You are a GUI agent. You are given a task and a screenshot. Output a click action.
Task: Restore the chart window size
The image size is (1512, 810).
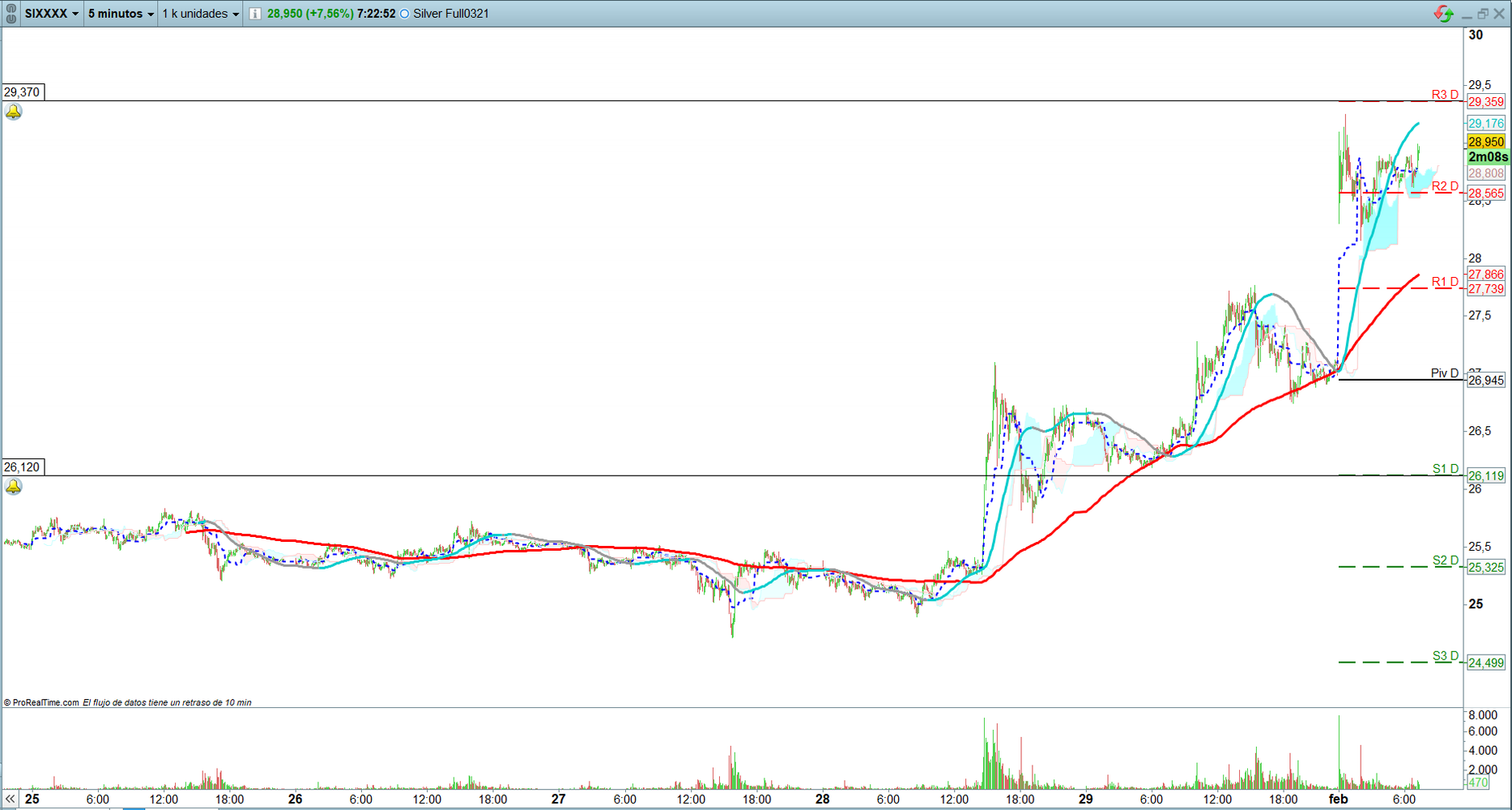[1483, 14]
